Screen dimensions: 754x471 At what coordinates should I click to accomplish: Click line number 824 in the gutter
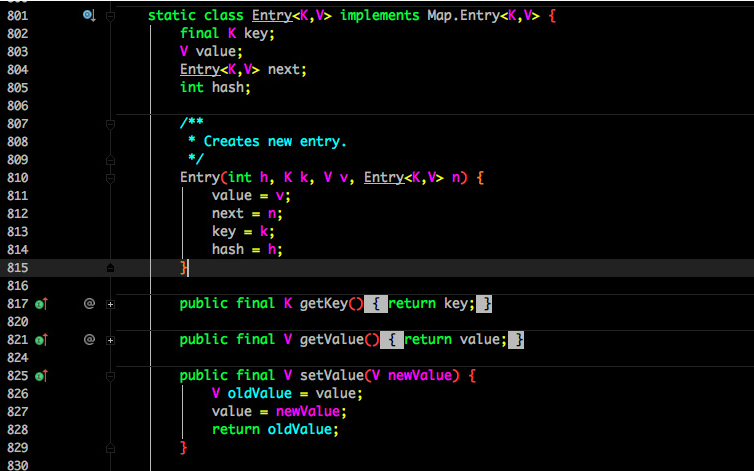(x=17, y=358)
